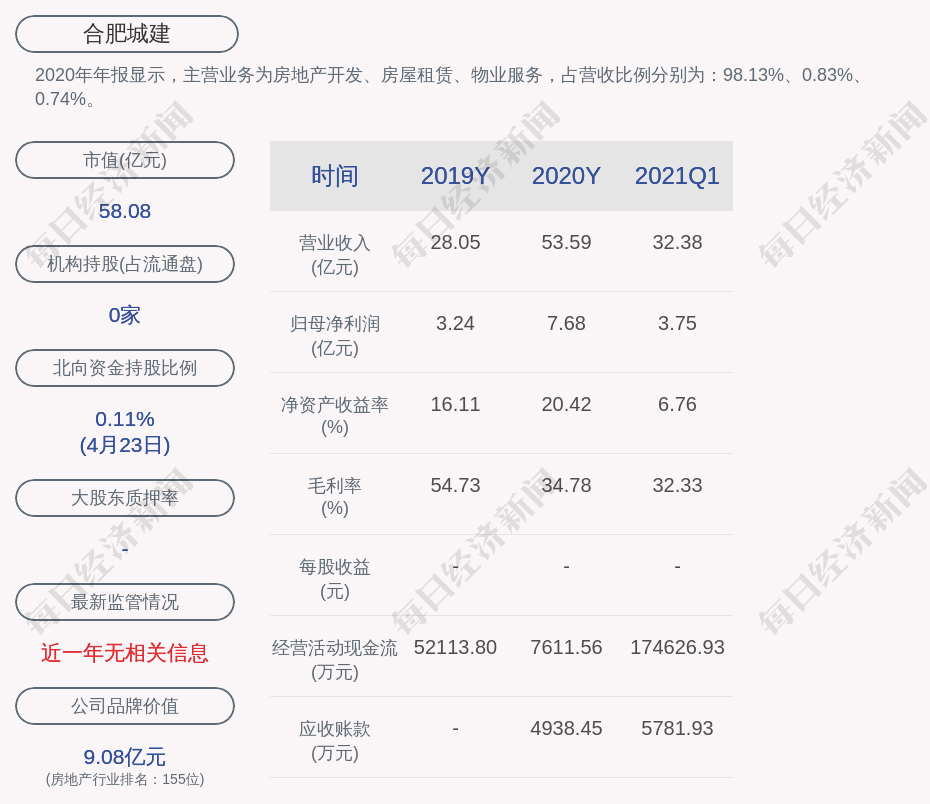
Task: Select net profit value 3.75
Action: tap(677, 323)
